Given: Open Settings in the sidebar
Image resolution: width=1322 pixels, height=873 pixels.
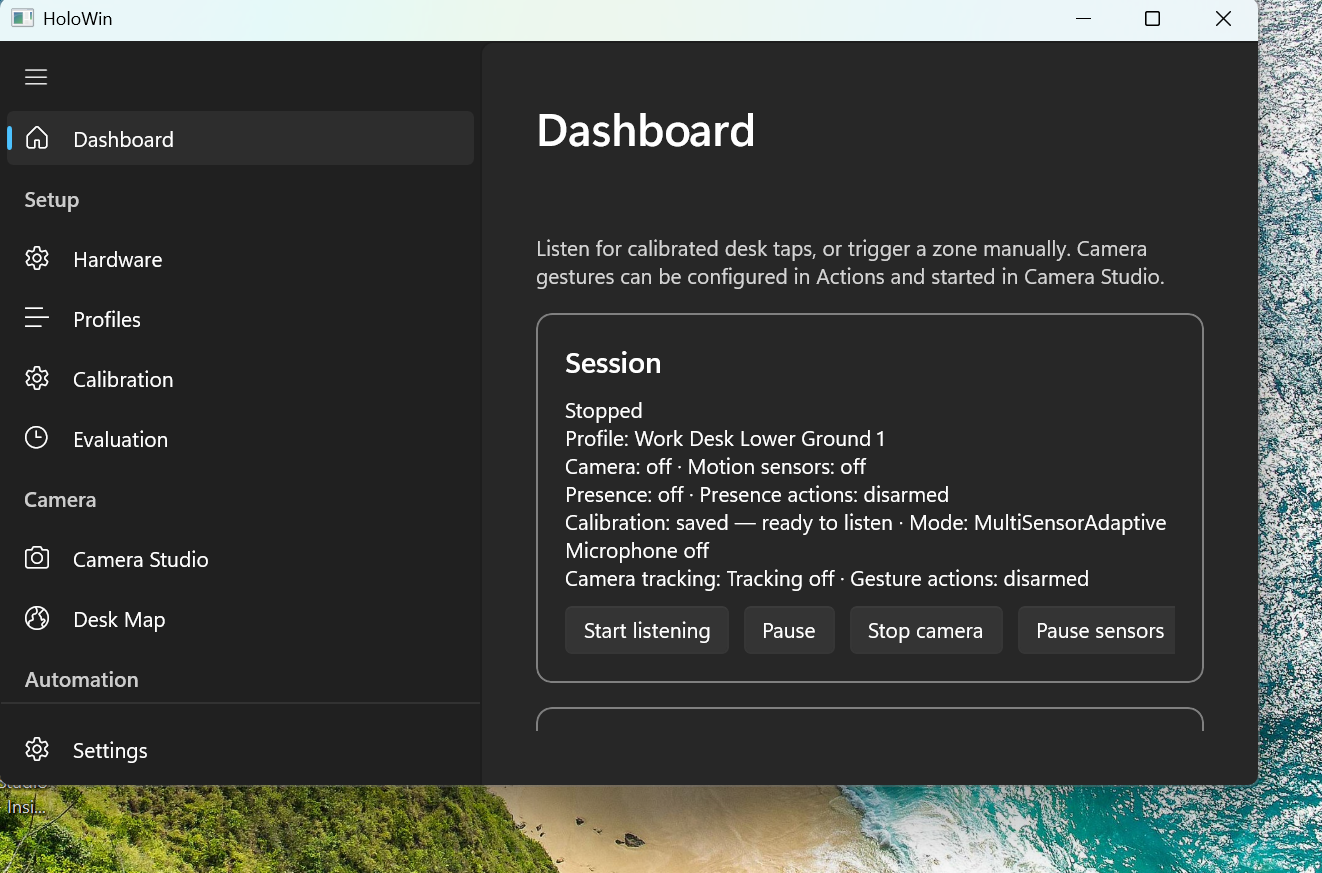Looking at the screenshot, I should pos(240,750).
